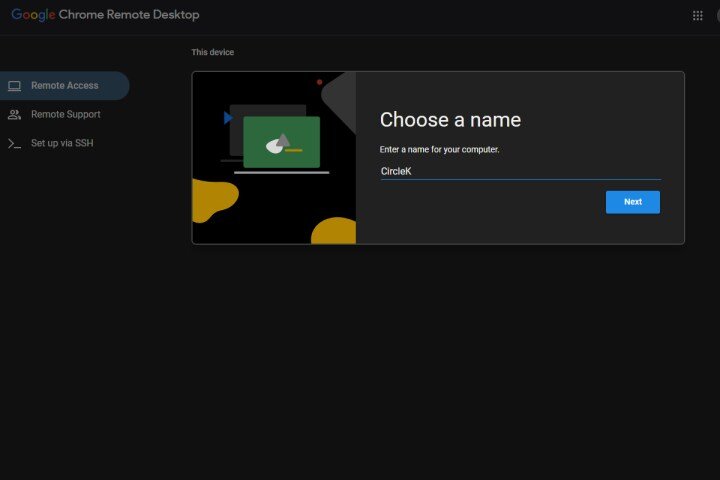Open the Remote Access tab
The width and height of the screenshot is (720, 480).
(x=65, y=85)
